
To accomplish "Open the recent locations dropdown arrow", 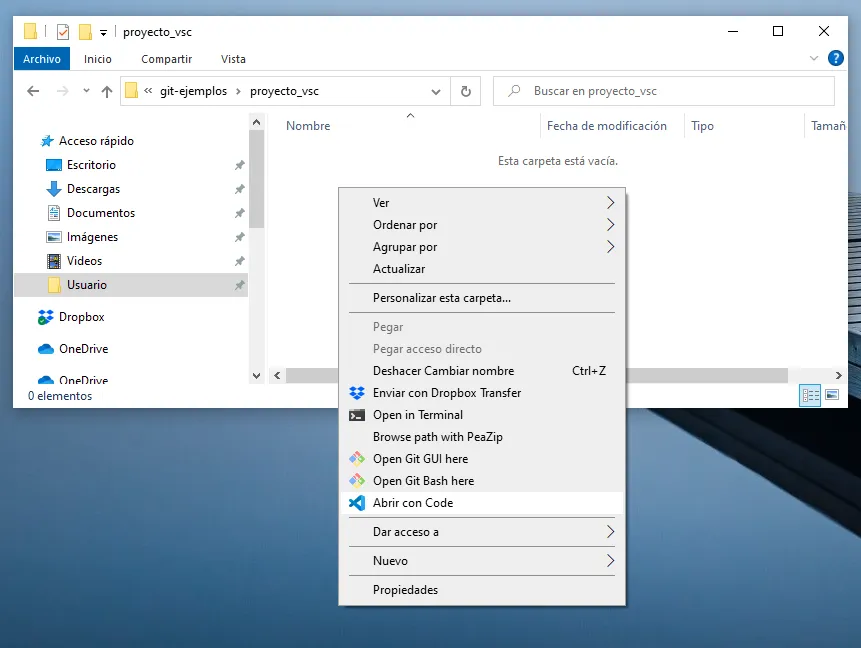I will pos(85,91).
